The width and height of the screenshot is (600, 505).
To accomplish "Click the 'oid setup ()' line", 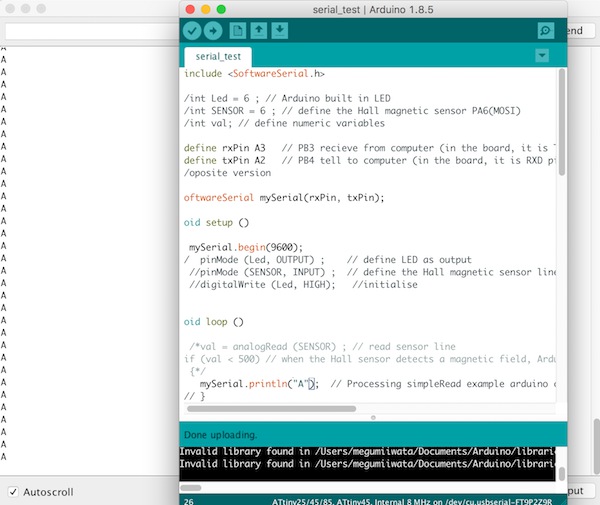I will (216, 222).
